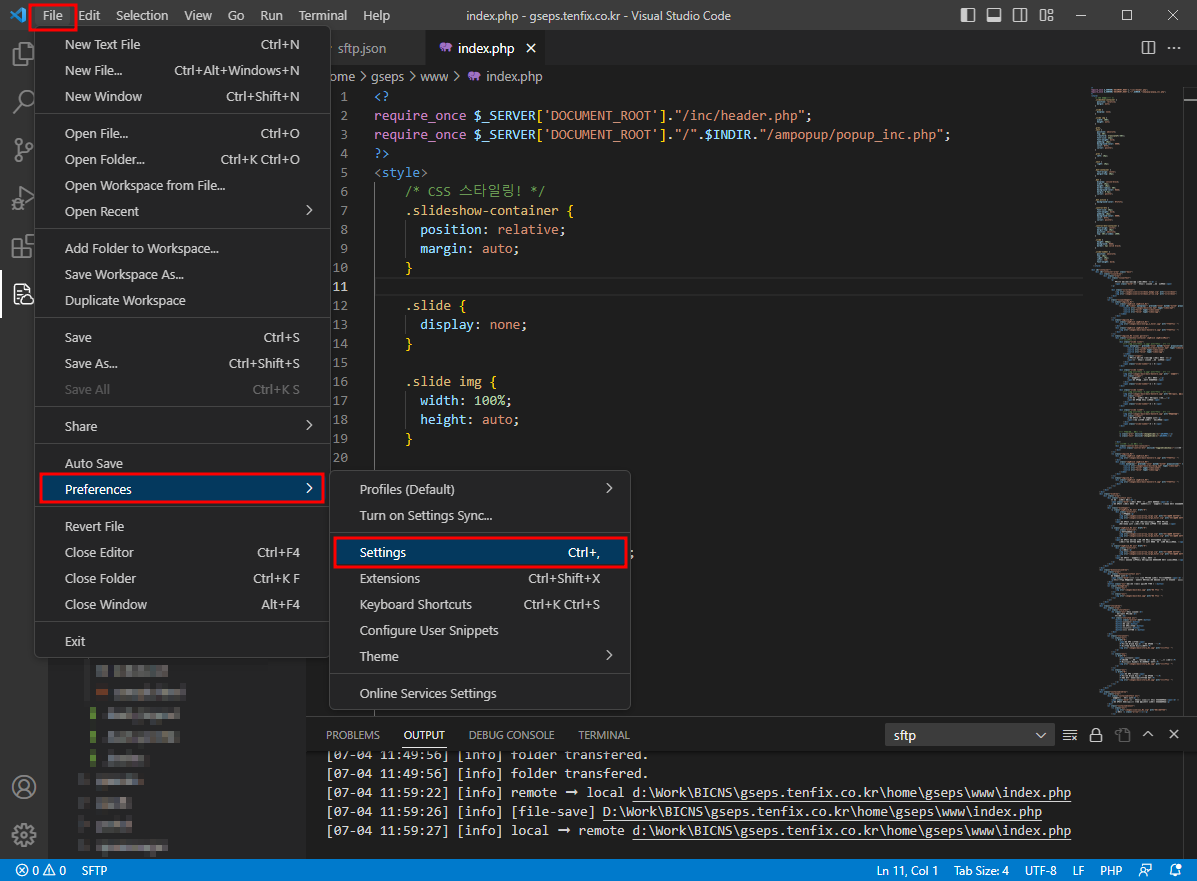
Task: Click PHP language mode status item
Action: click(1111, 870)
